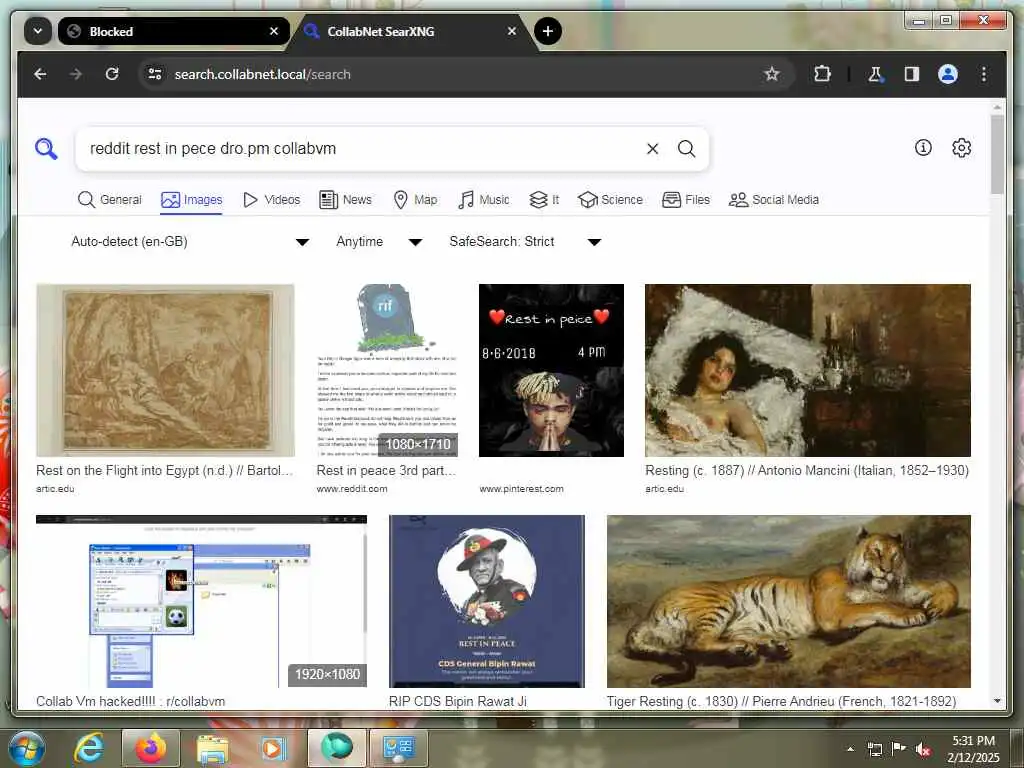The width and height of the screenshot is (1024, 768).
Task: Click the SearXNG logo magnifier
Action: tap(46, 149)
